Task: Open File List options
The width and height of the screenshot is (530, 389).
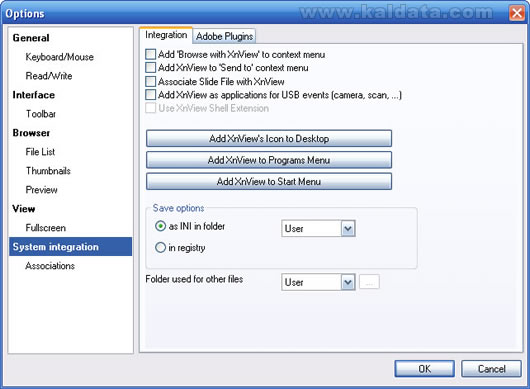Action: coord(40,152)
